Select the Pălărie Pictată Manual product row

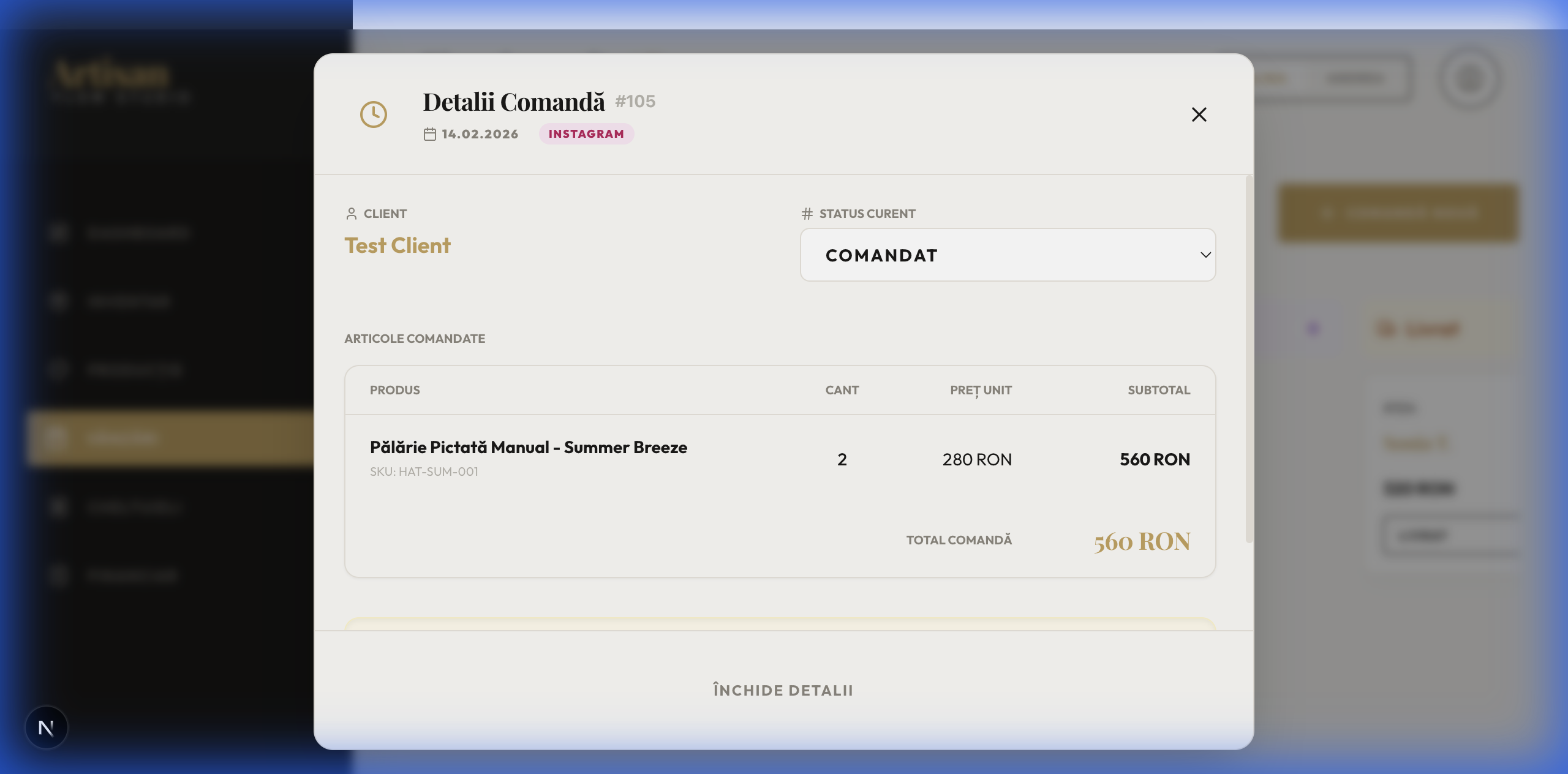[x=528, y=448]
